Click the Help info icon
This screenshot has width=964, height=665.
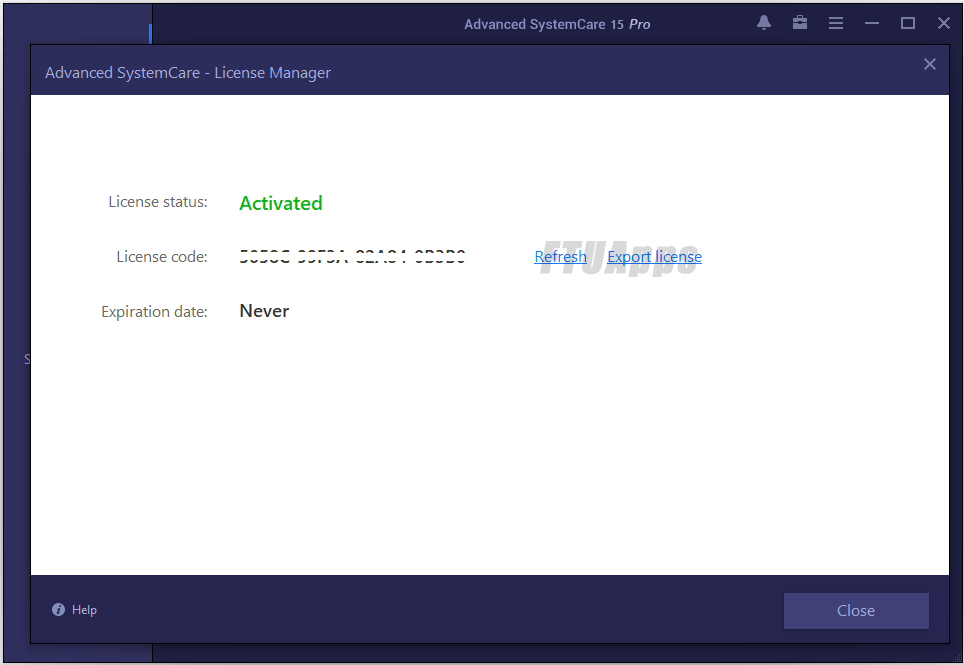click(x=58, y=610)
